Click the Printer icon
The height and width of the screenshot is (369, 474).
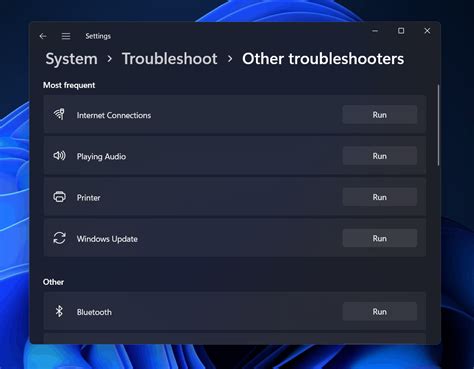(59, 197)
